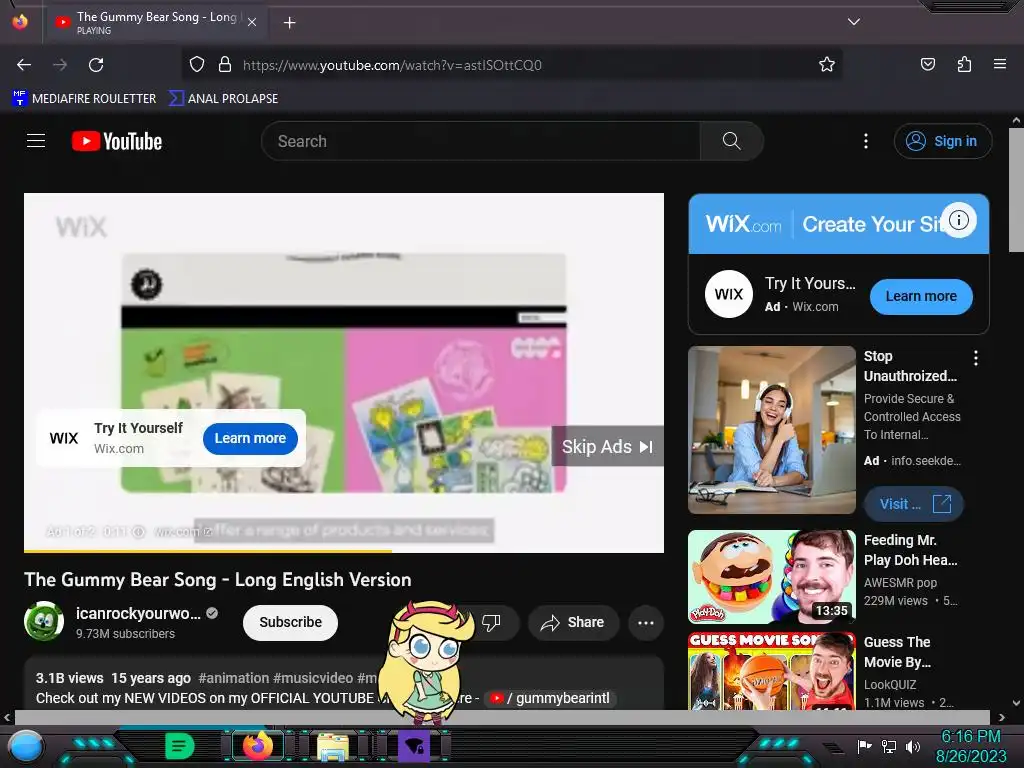Select The Gummy Bear Song tab
The image size is (1024, 768).
coord(155,23)
